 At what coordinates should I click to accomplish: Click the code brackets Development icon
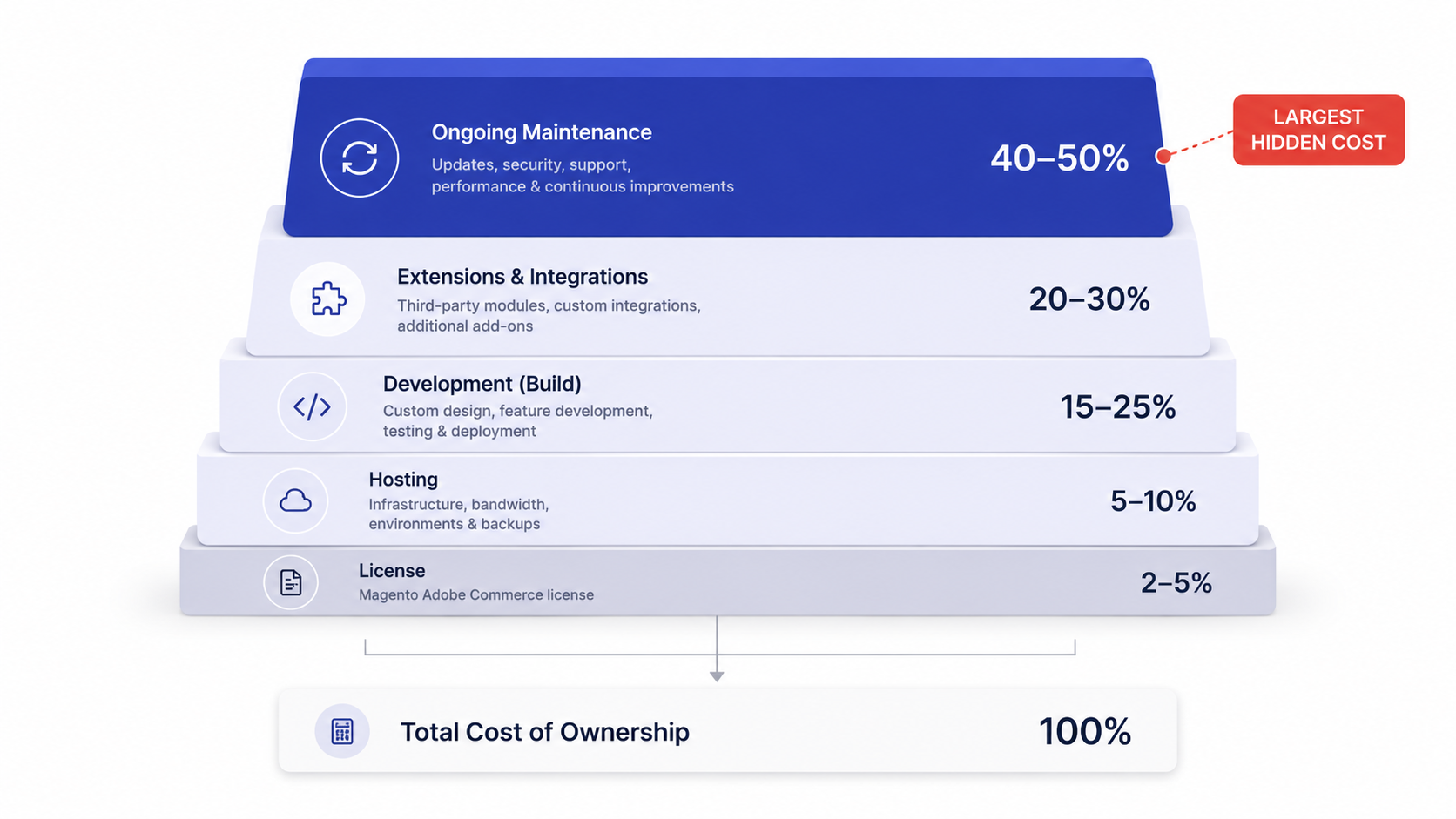pyautogui.click(x=312, y=406)
